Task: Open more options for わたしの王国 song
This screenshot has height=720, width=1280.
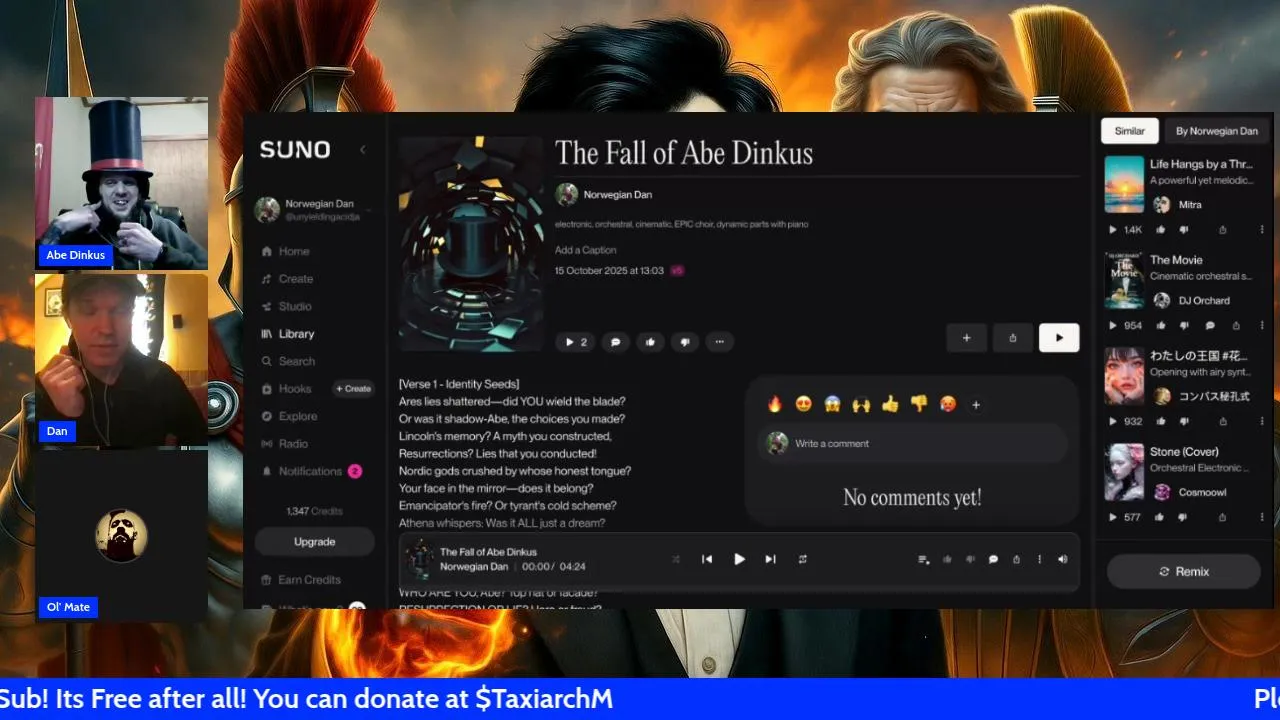Action: (1262, 421)
